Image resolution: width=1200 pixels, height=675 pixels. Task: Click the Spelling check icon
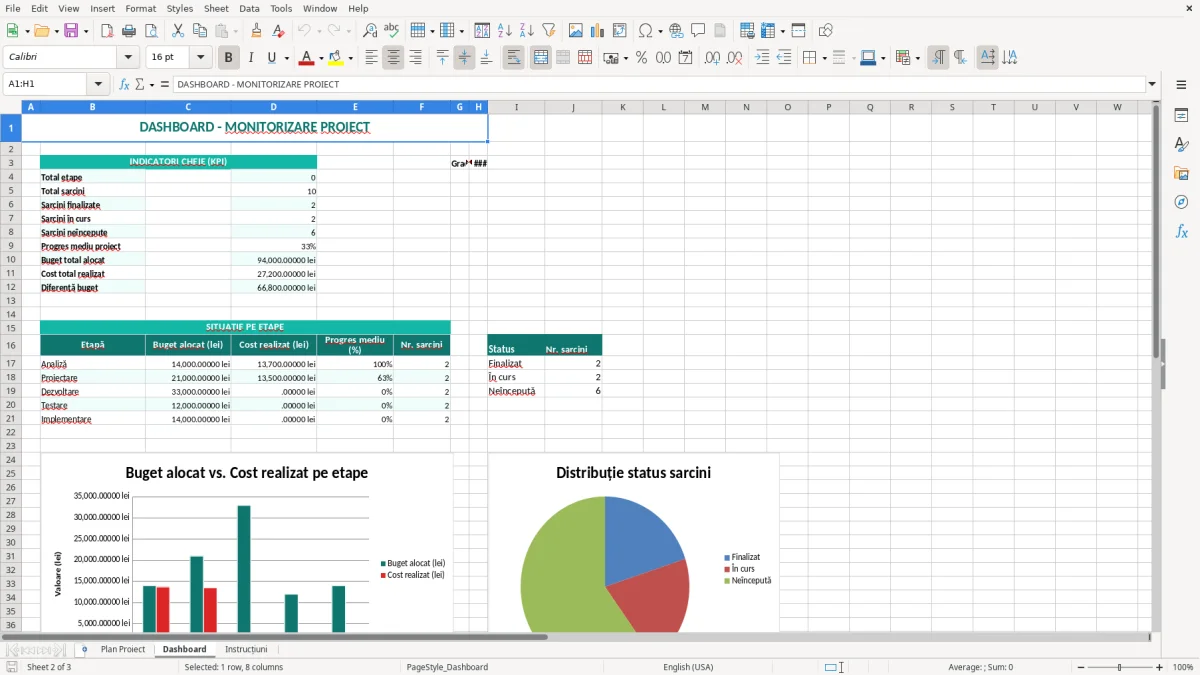click(392, 31)
